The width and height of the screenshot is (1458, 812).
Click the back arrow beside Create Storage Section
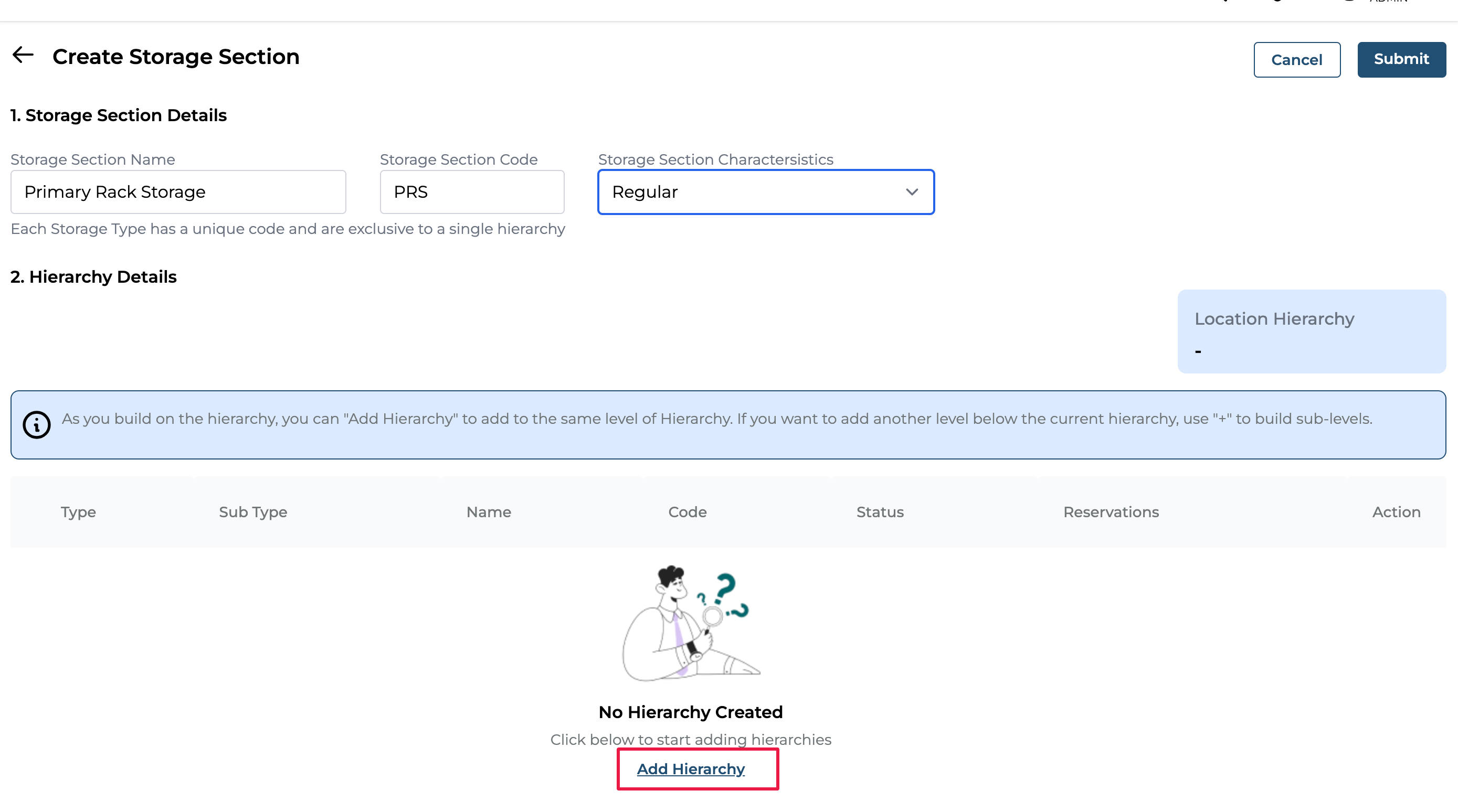coord(23,55)
